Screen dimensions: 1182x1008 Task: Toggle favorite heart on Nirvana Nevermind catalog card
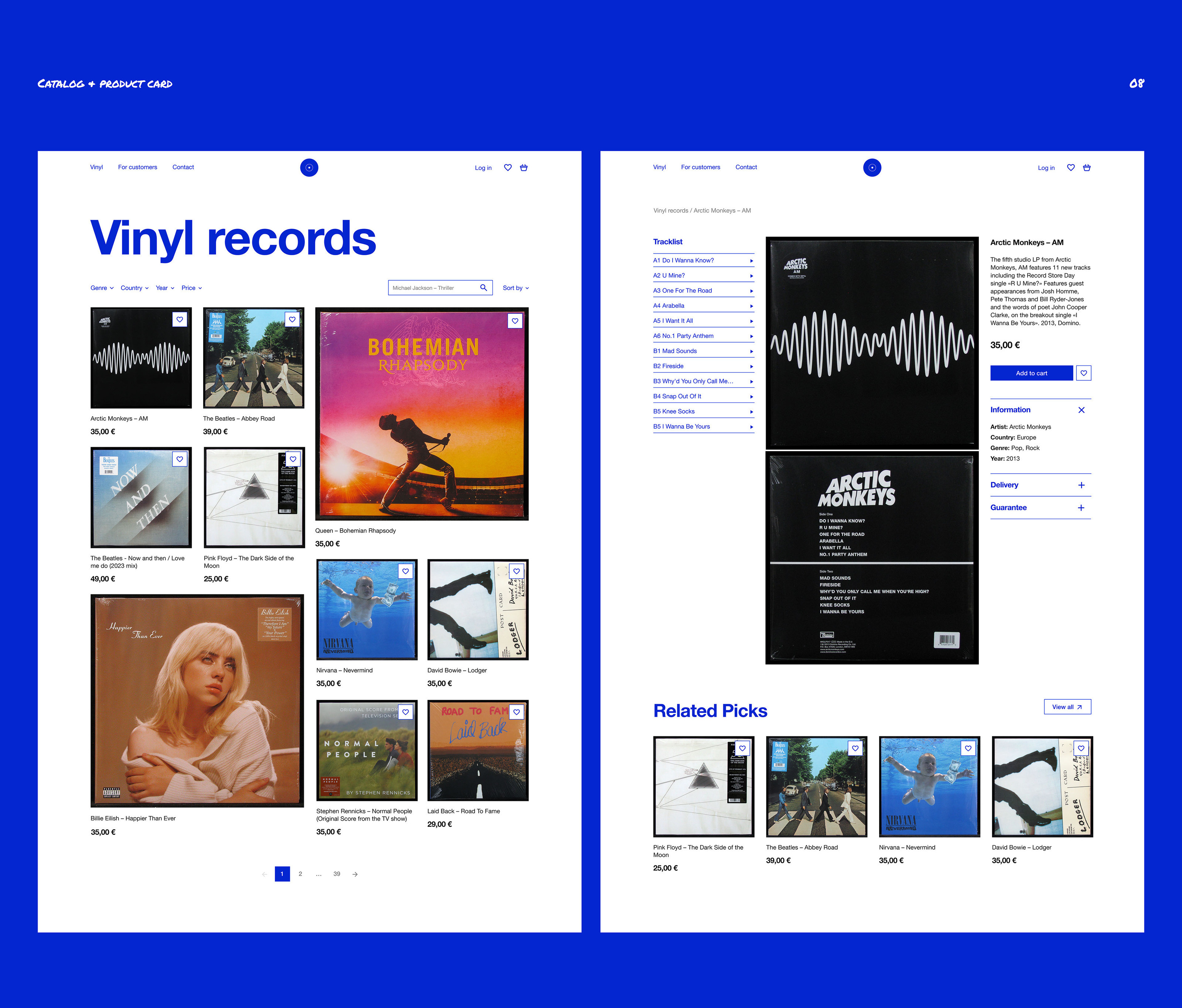tap(405, 571)
